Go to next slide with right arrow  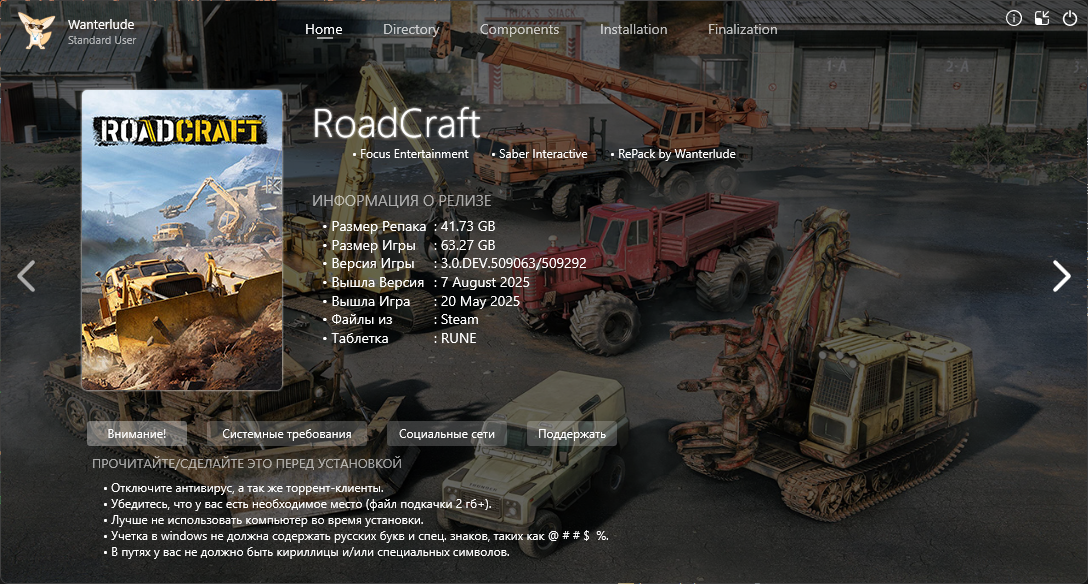[x=1062, y=276]
